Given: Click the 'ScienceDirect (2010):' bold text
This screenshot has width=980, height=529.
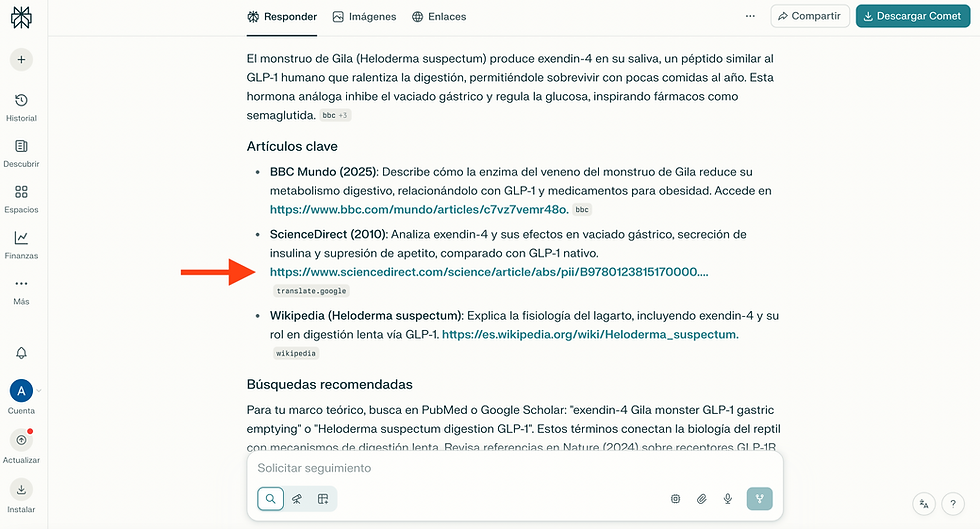Looking at the screenshot, I should coord(329,234).
